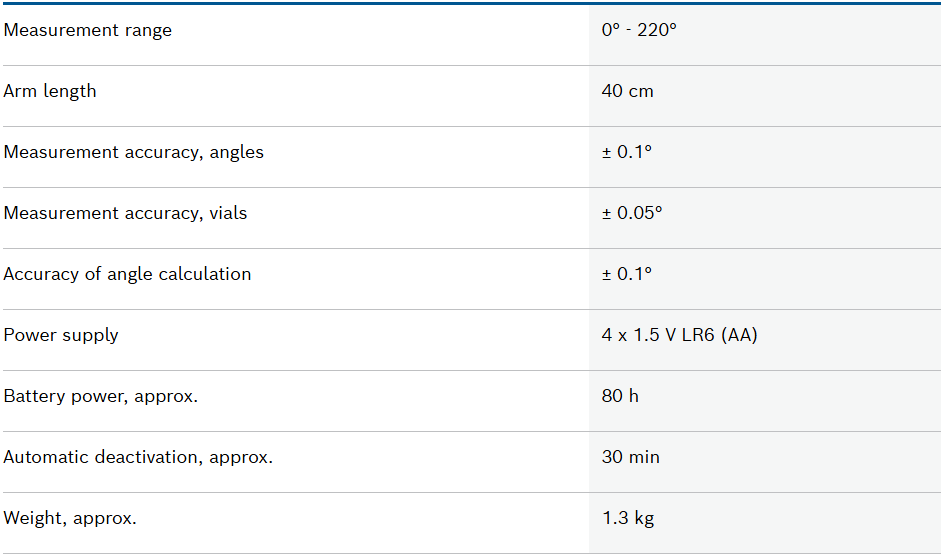
Task: Click the "Measurement range" label
Action: pyautogui.click(x=88, y=30)
